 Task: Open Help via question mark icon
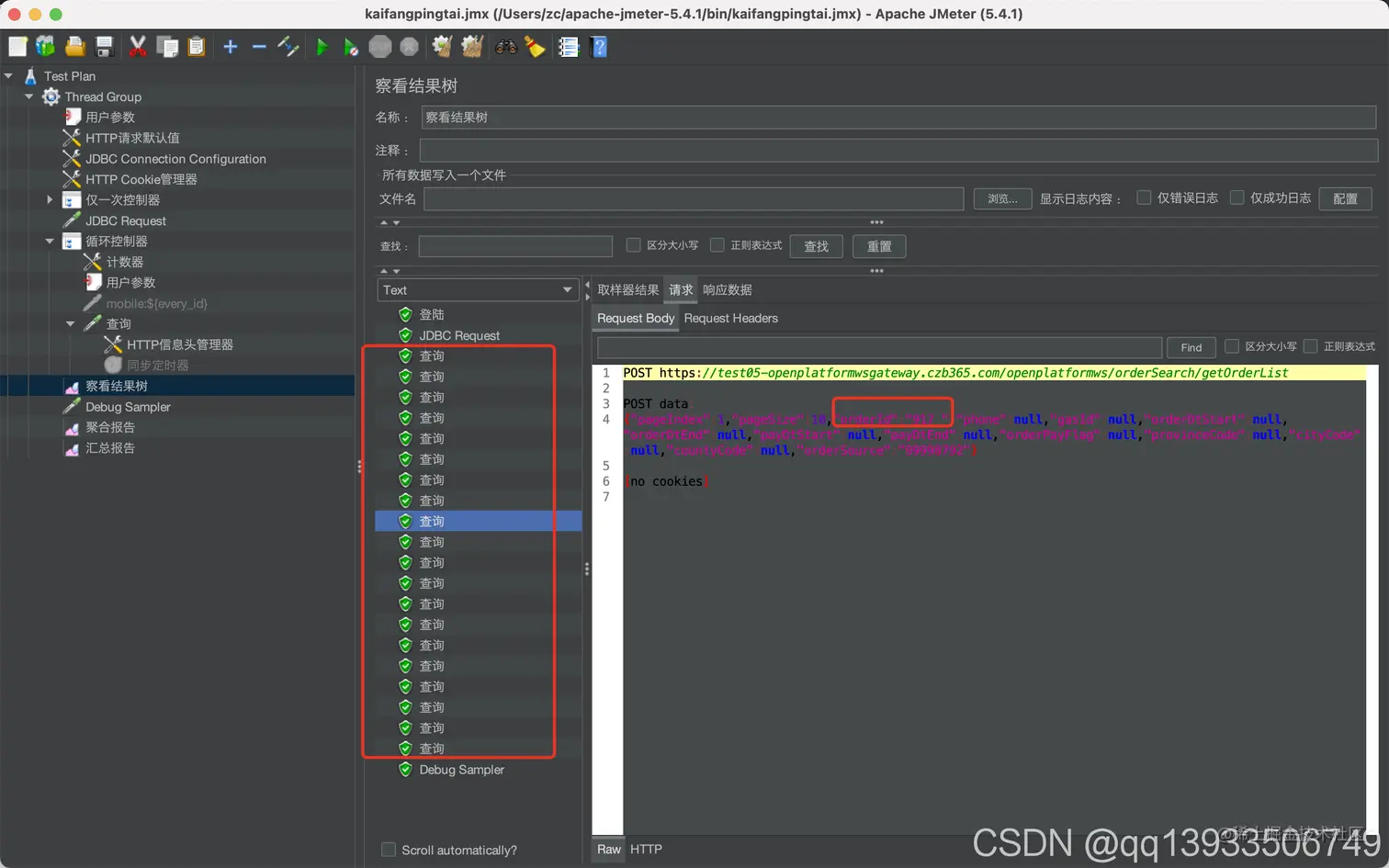(x=599, y=46)
